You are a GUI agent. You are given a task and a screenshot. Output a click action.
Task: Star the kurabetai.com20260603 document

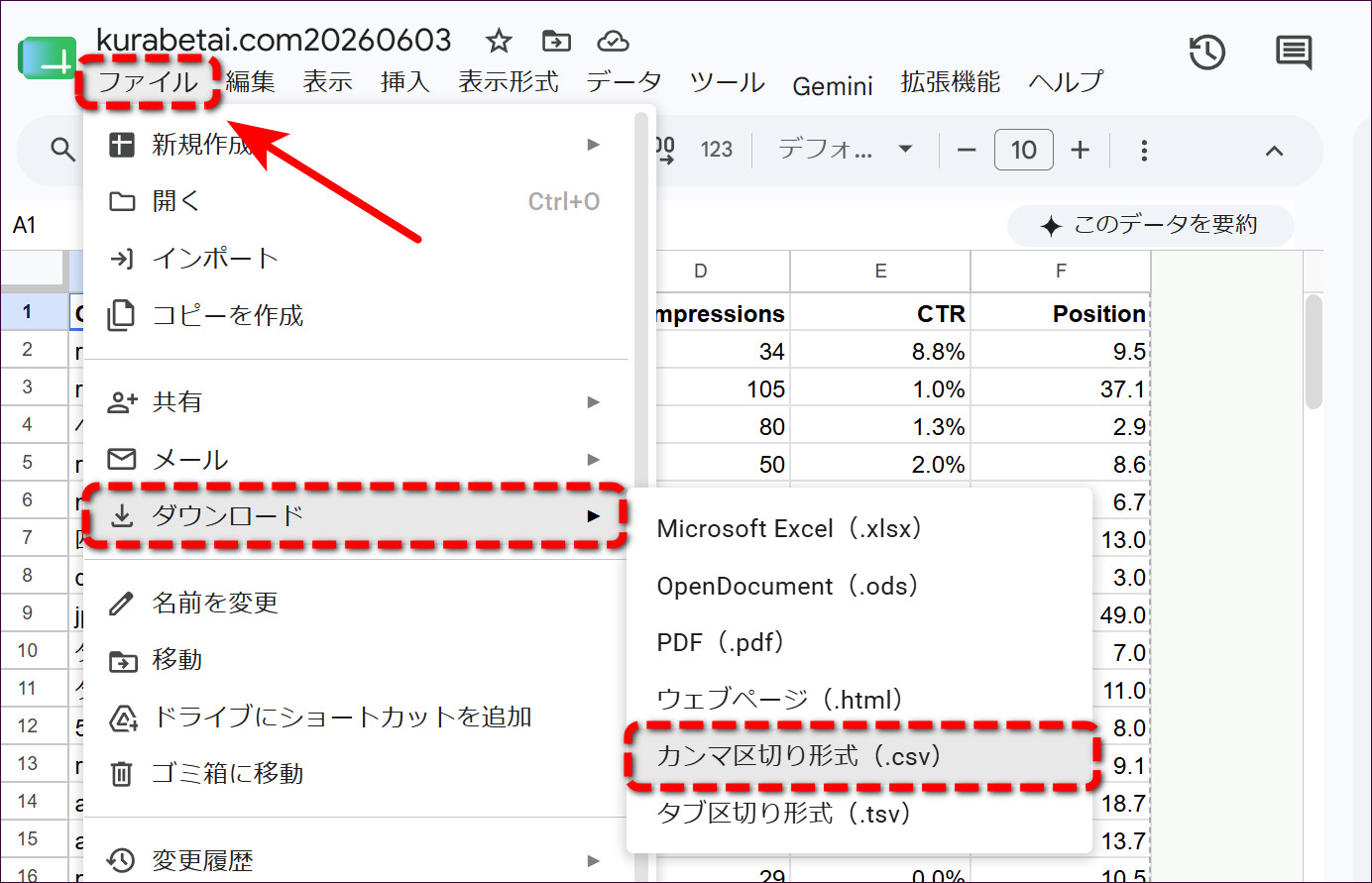tap(499, 41)
